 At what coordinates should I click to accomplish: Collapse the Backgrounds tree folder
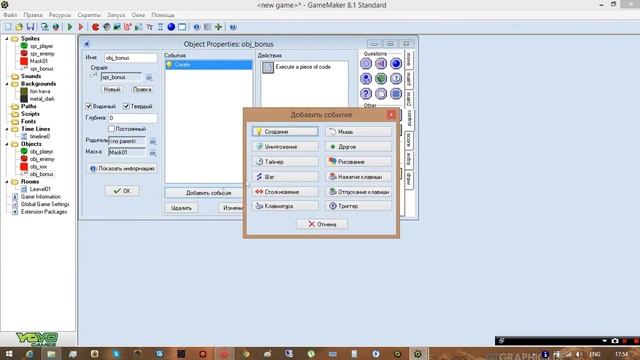tap(7, 84)
